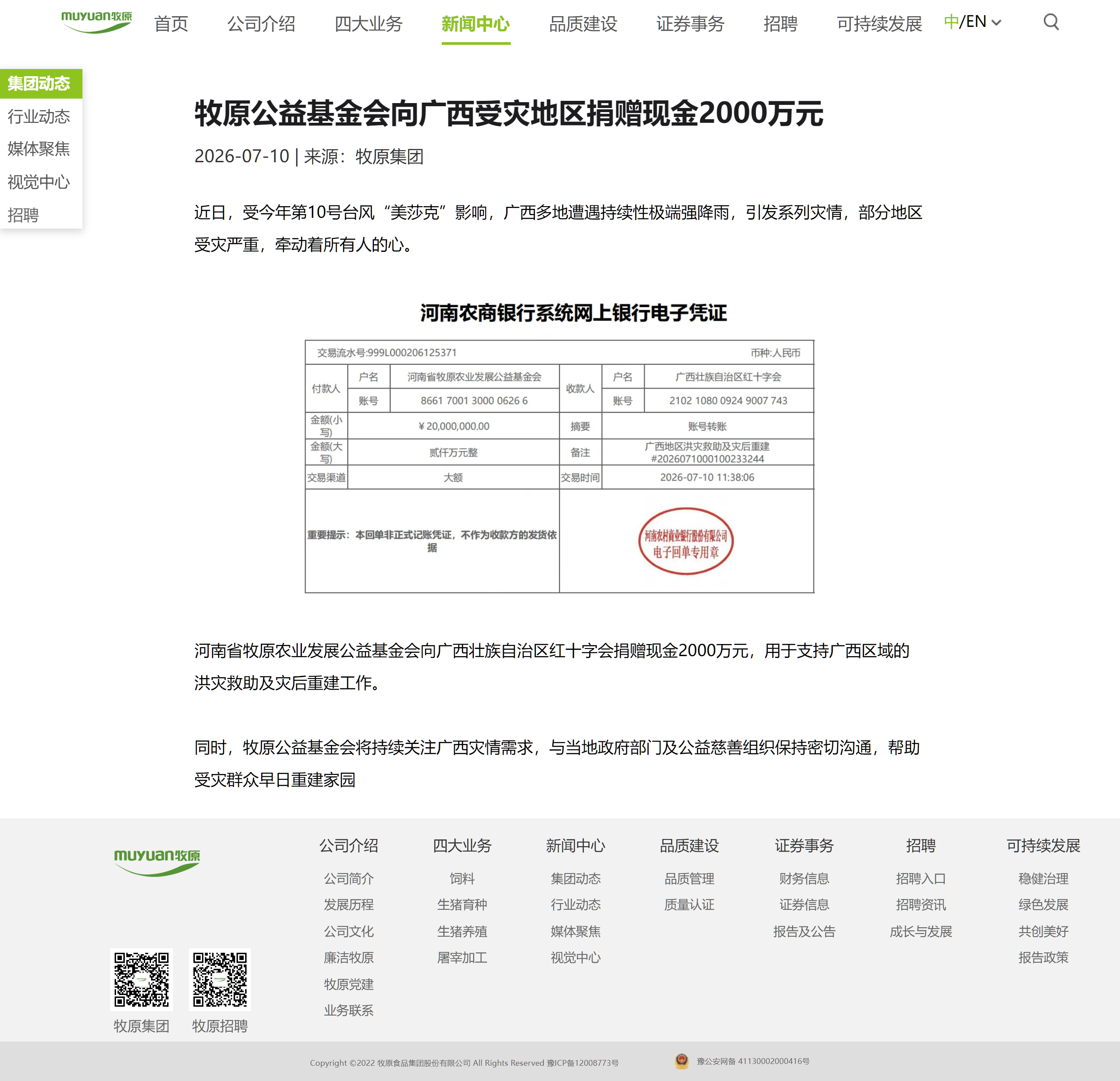Image resolution: width=1120 pixels, height=1081 pixels.
Task: Open footer link 招聘入口
Action: point(921,878)
